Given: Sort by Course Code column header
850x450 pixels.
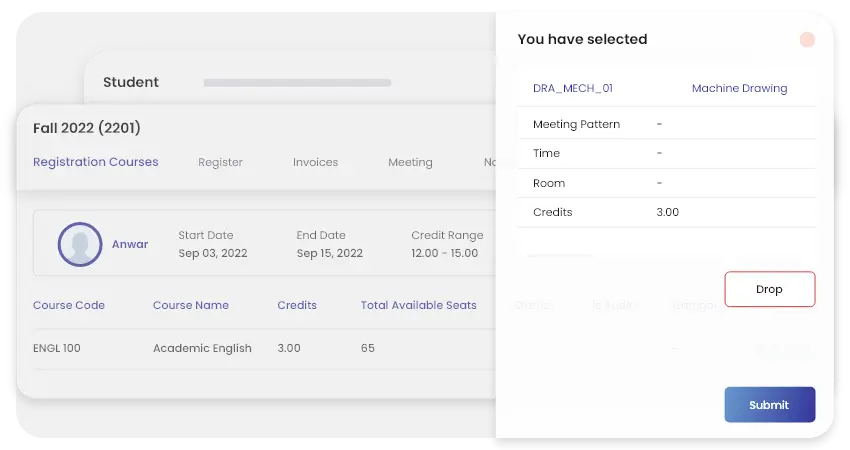Looking at the screenshot, I should 69,305.
